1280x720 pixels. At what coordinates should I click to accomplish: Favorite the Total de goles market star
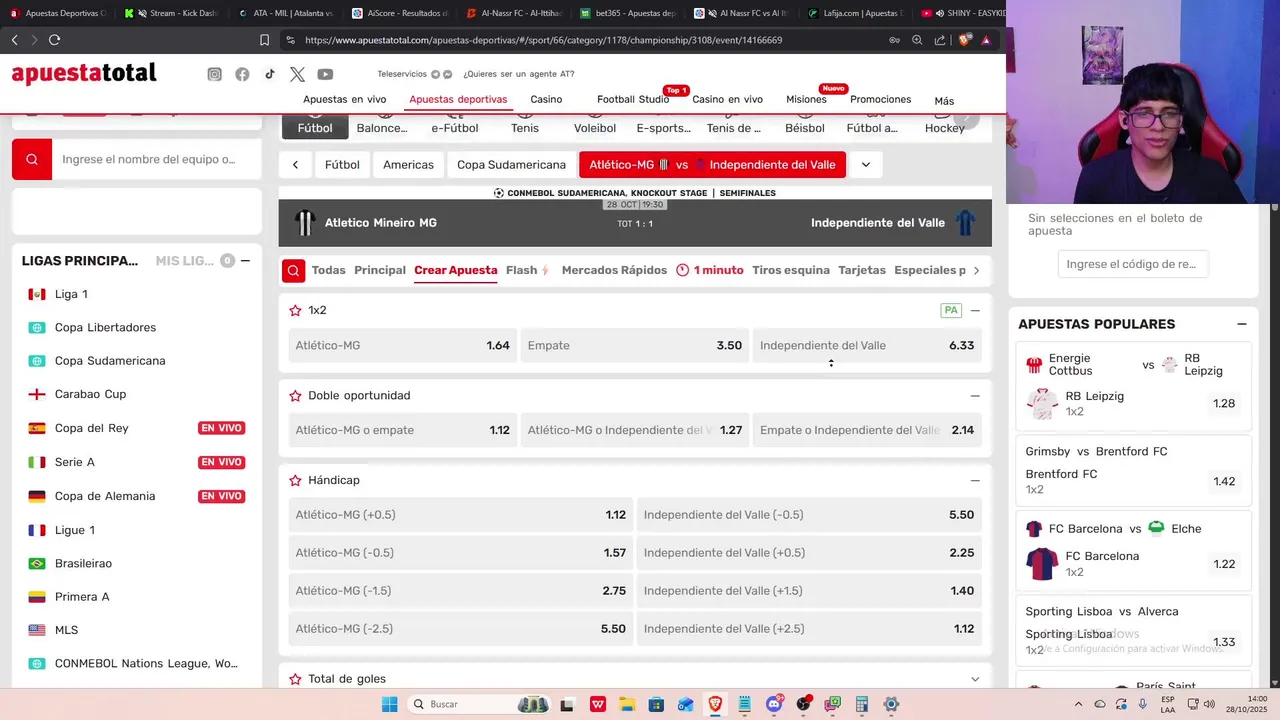295,679
